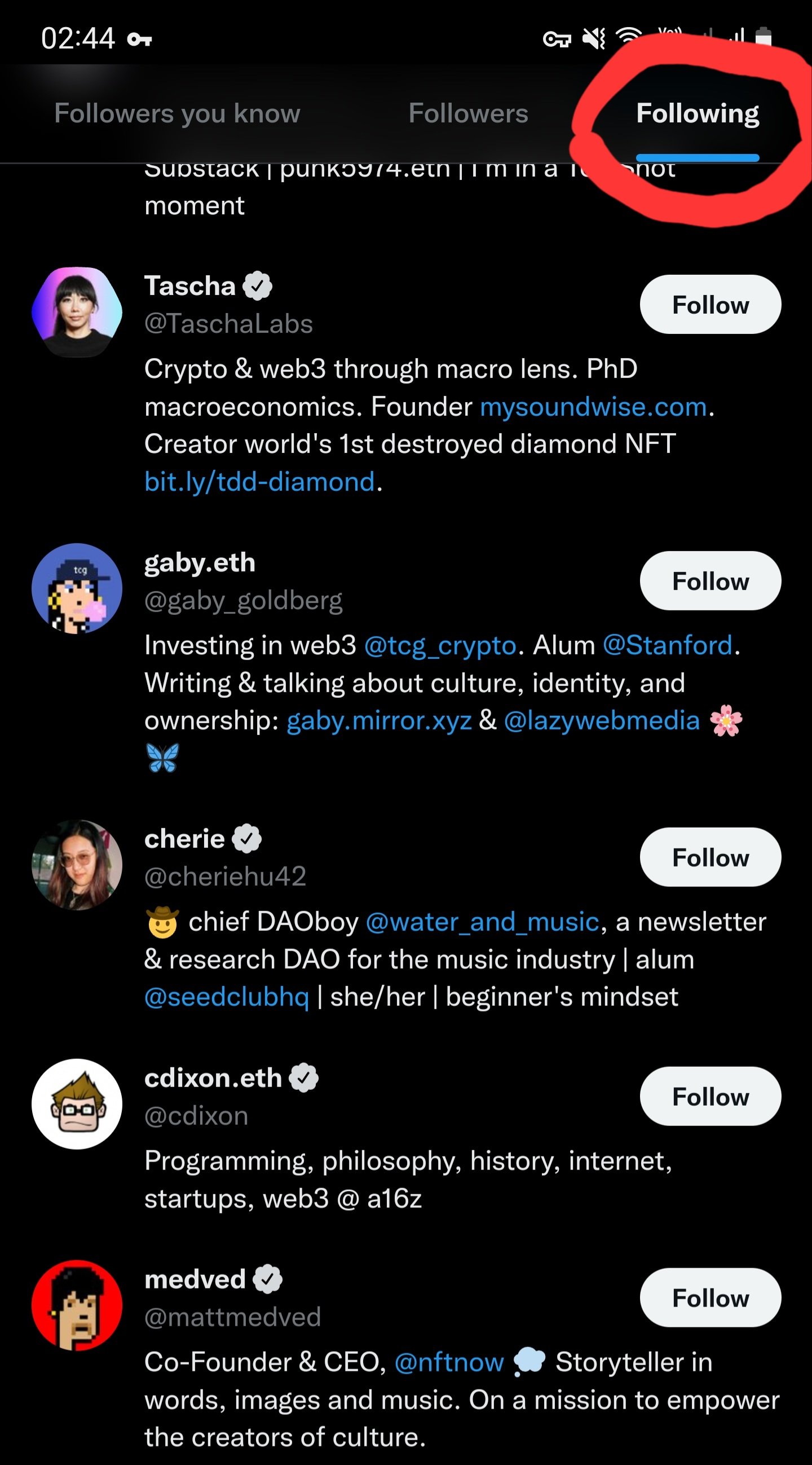Tap the VPN key status icon

pos(557,39)
